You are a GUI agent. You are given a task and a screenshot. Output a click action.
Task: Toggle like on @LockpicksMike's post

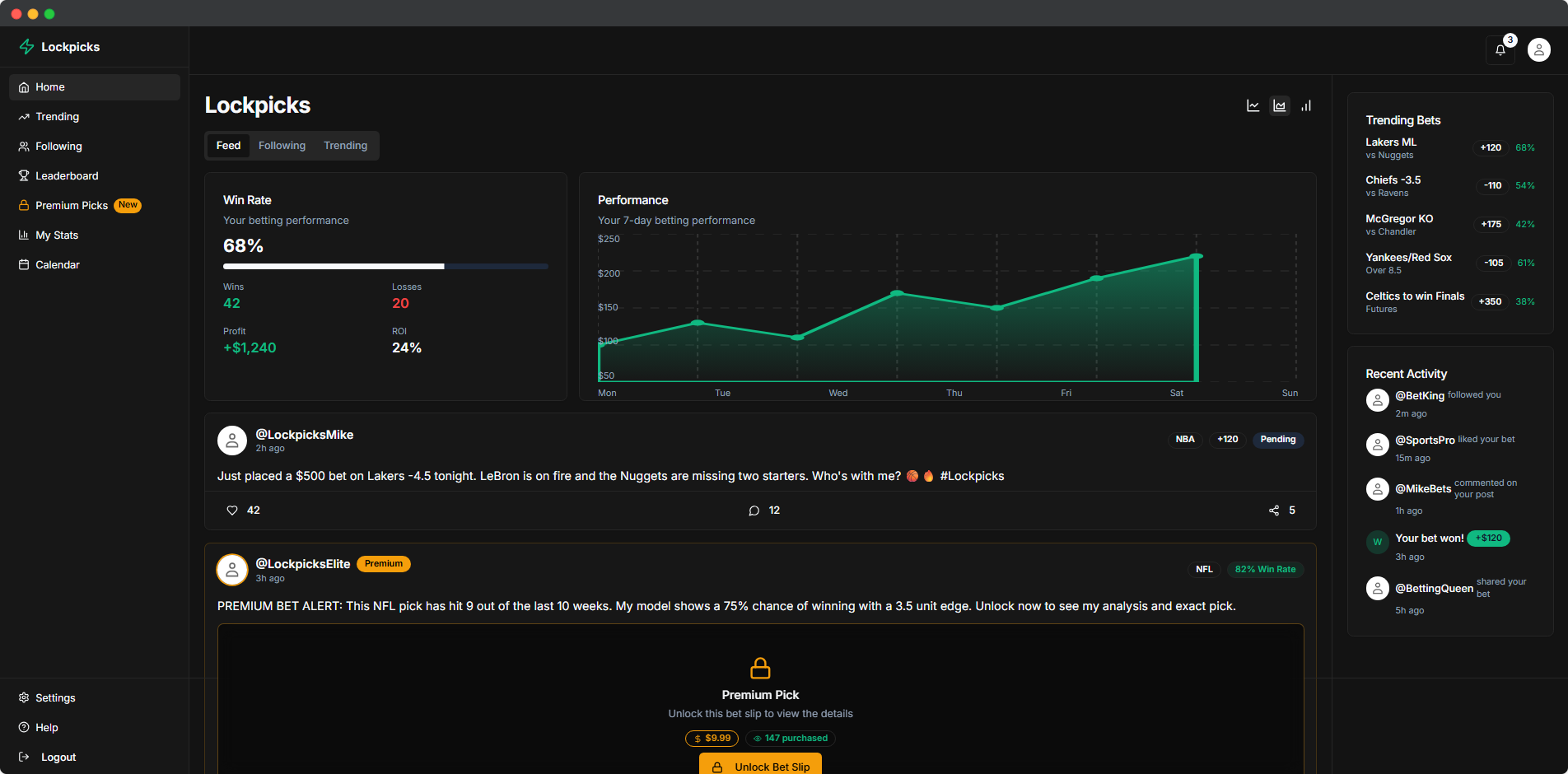click(x=232, y=511)
